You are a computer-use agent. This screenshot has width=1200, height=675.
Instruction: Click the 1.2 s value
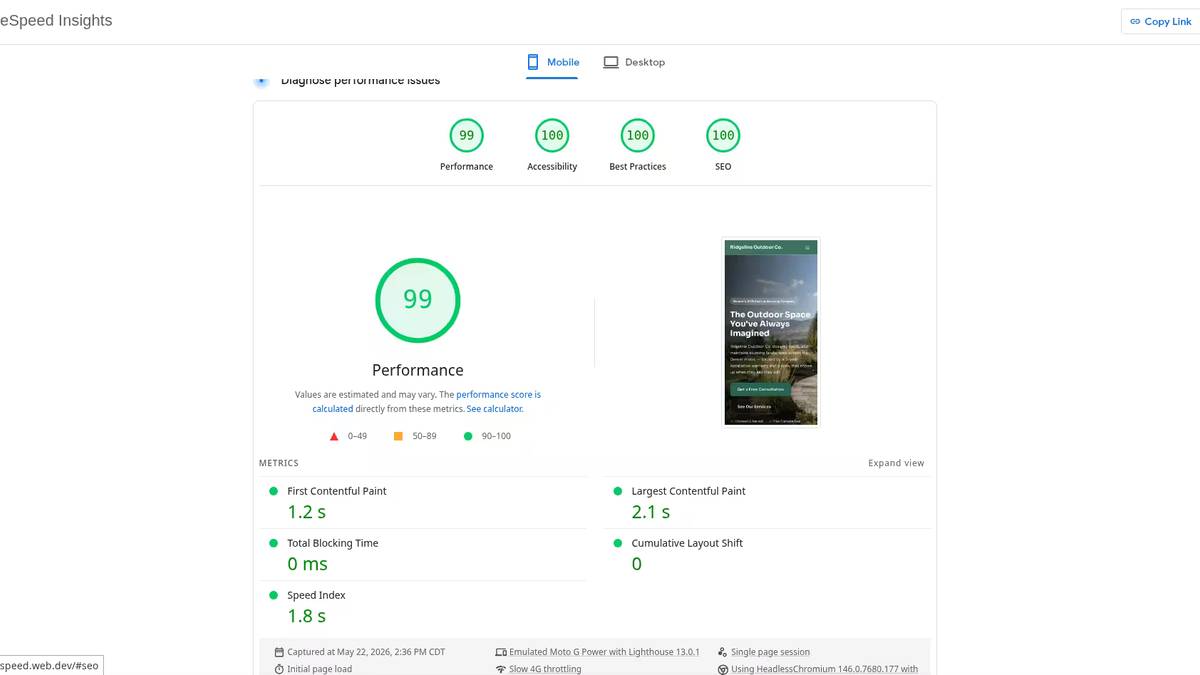(307, 512)
